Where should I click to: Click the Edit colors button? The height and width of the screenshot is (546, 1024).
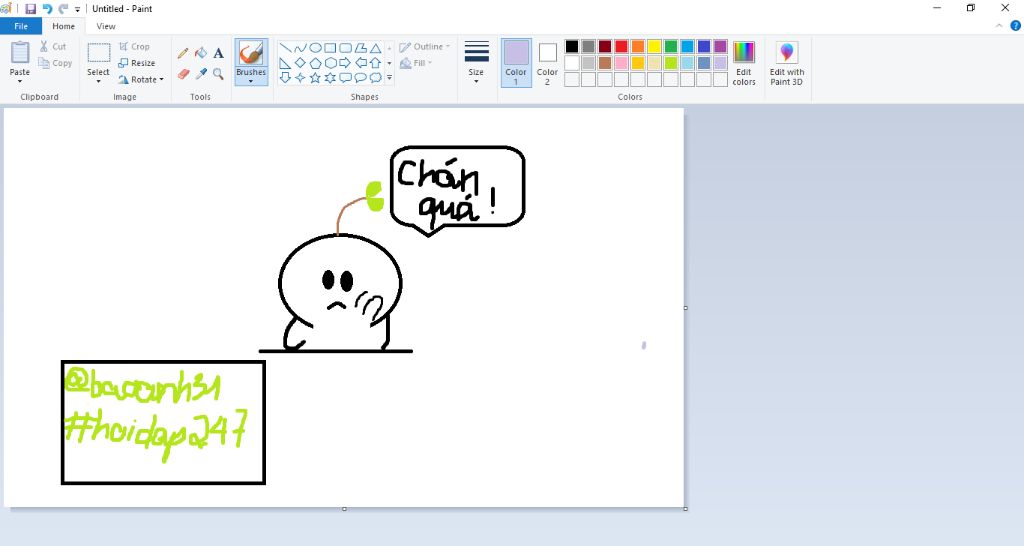pyautogui.click(x=744, y=63)
